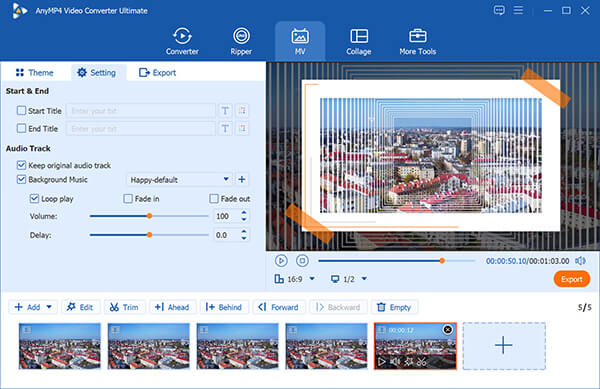Increase the Volume value with up arrow
The image size is (600, 389).
pyautogui.click(x=244, y=213)
